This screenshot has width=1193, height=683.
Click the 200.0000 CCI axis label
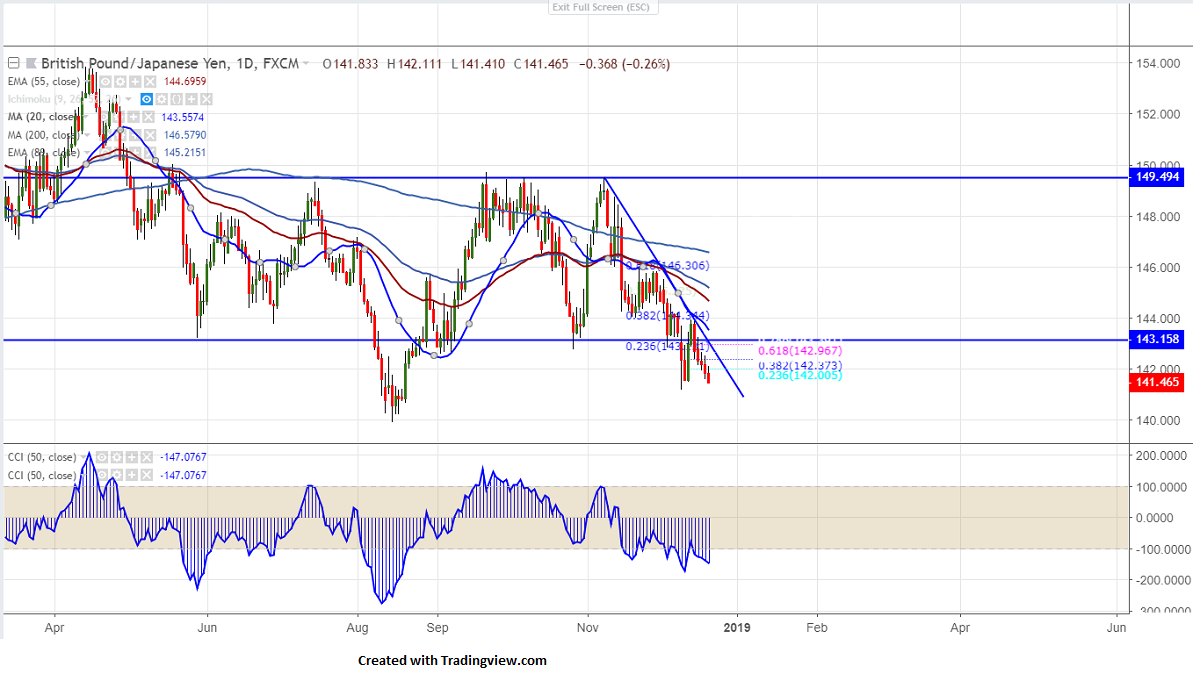(1161, 455)
